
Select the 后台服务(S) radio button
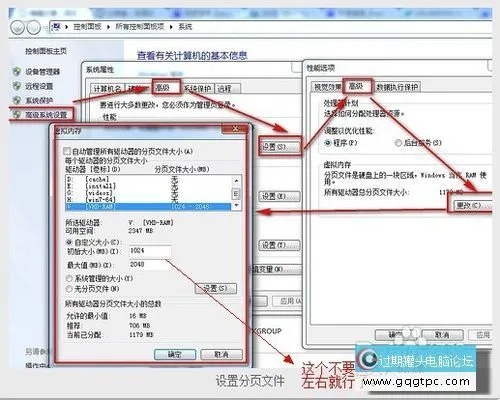398,143
